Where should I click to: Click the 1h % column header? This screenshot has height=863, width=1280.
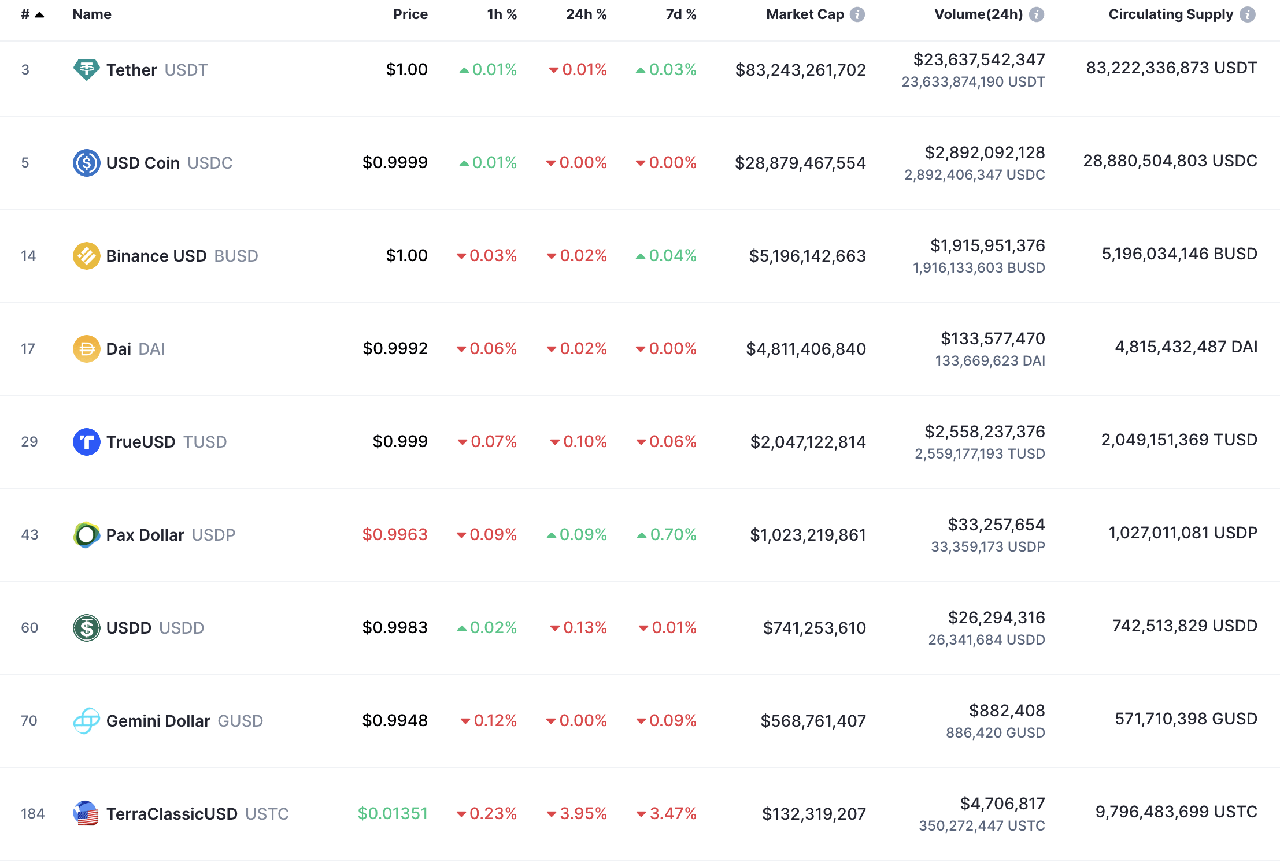(x=502, y=15)
